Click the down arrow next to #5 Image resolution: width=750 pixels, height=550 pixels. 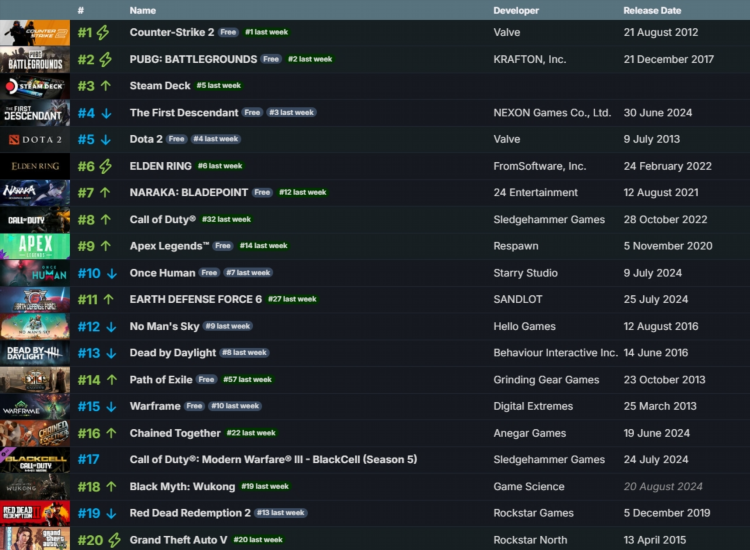coord(106,140)
